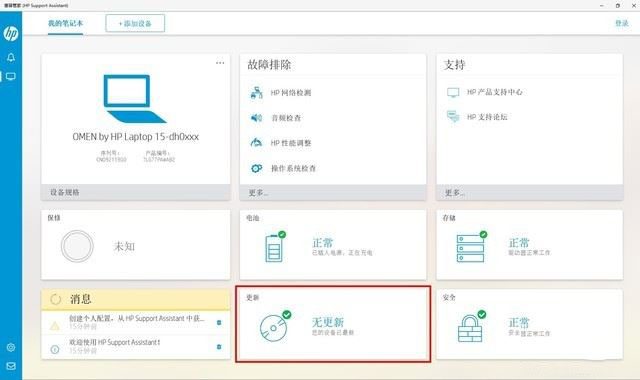Click 存储 正常 status text
Image resolution: width=640 pixels, height=380 pixels.
click(519, 243)
